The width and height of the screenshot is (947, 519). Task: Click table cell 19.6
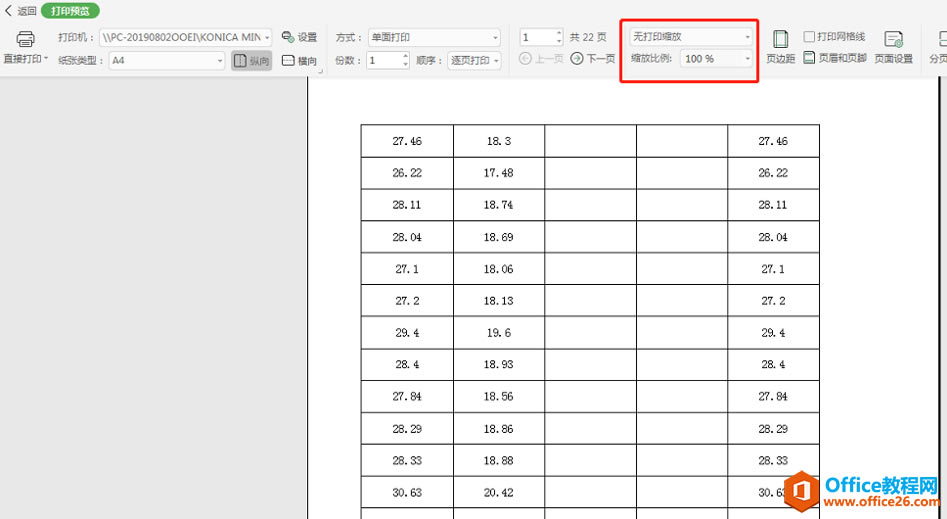click(x=499, y=333)
